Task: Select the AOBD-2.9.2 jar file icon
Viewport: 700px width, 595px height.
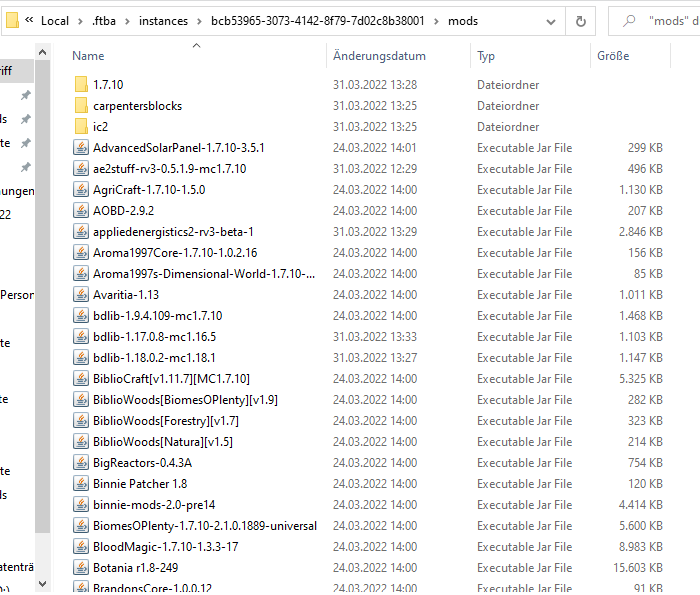Action: pyautogui.click(x=81, y=210)
